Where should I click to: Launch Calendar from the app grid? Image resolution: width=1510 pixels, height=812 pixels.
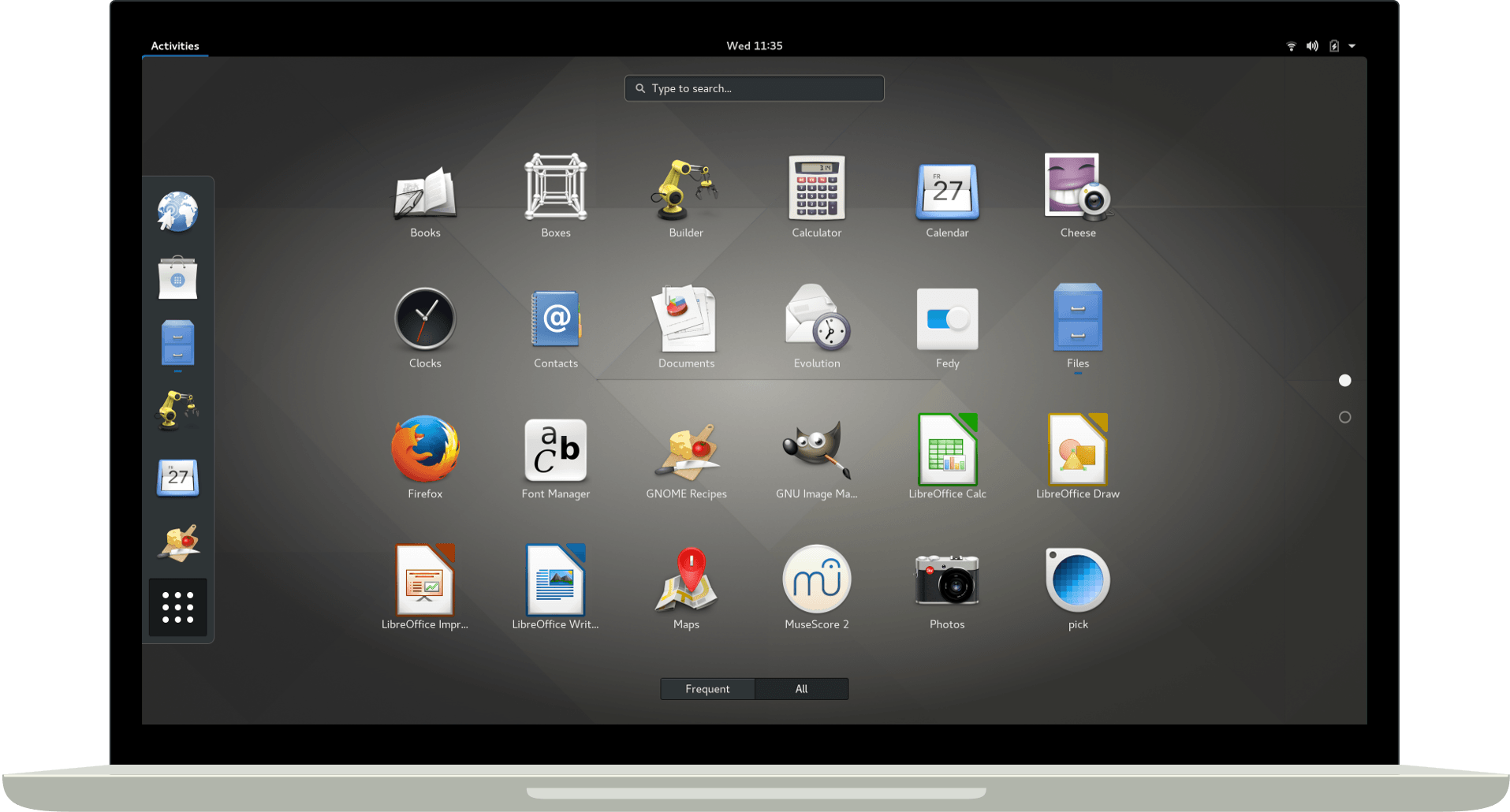coord(947,197)
